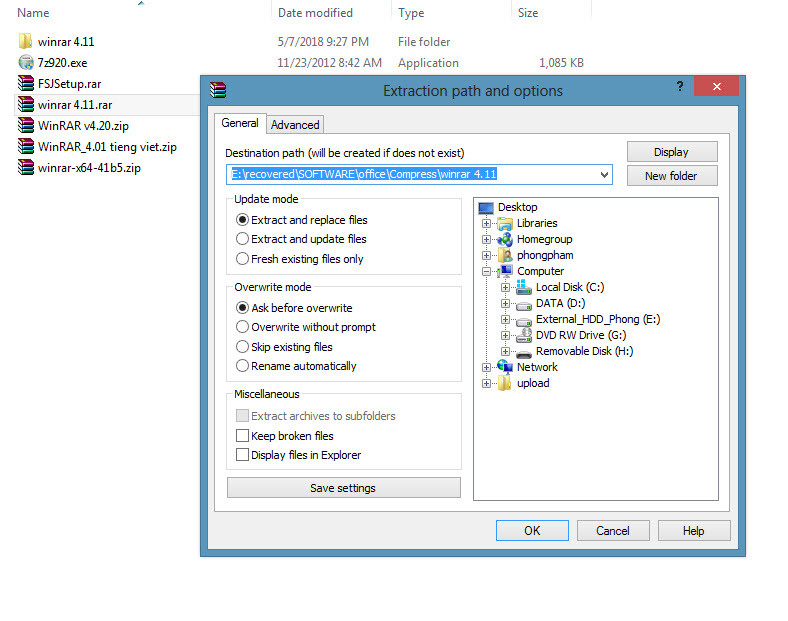Click the FSJSetup.rar archive icon

[26, 83]
